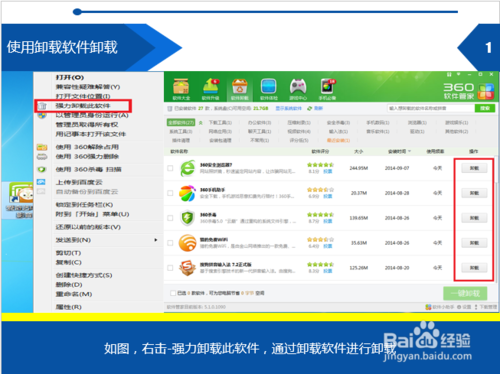Click the green icon beside 使用360杀毒扫描
The height and width of the screenshot is (374, 500).
click(42, 169)
